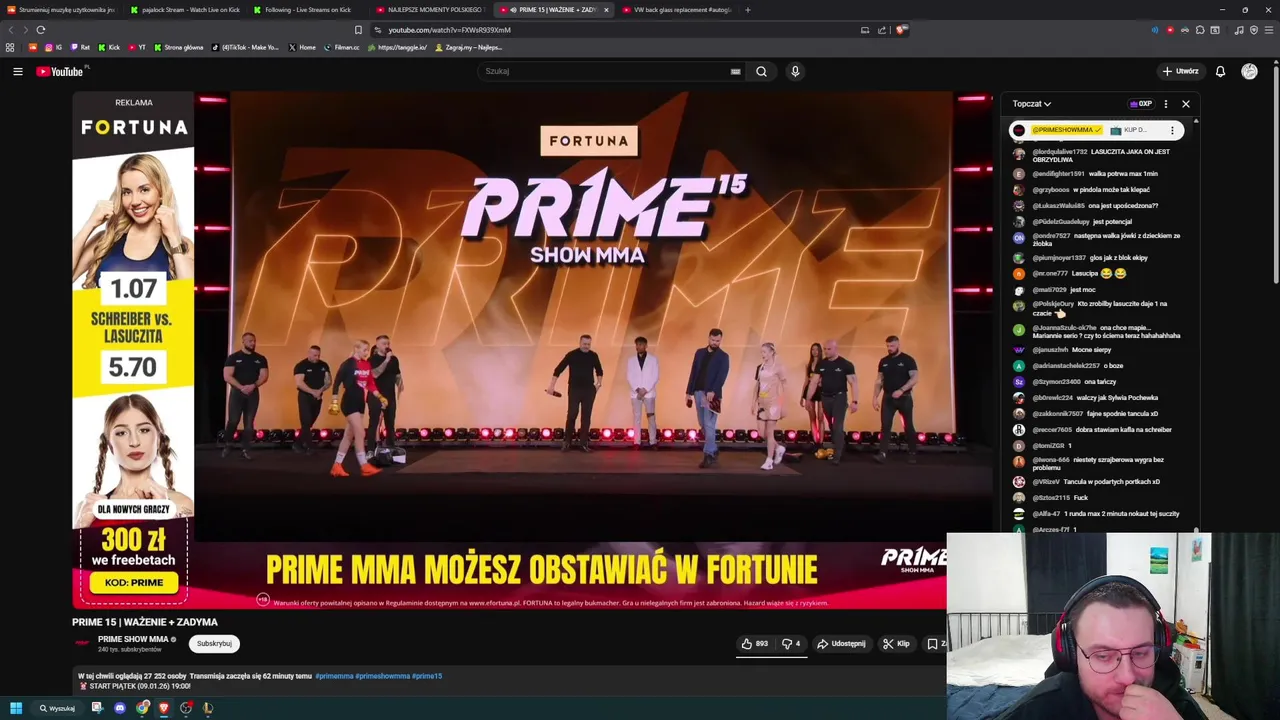The image size is (1280, 720).
Task: Open the YouTube hamburger guide menu
Action: pyautogui.click(x=18, y=71)
